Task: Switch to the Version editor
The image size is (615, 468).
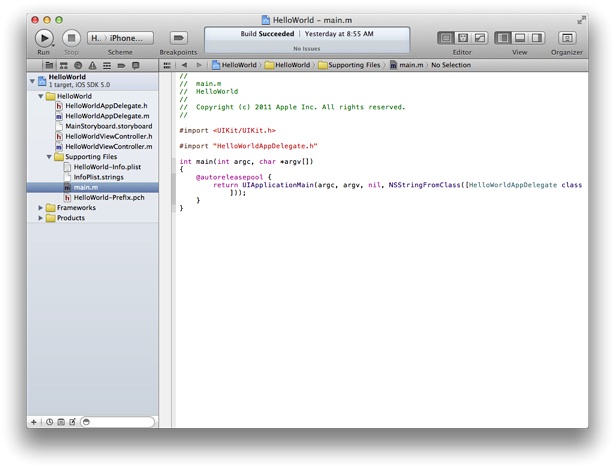Action: (479, 38)
